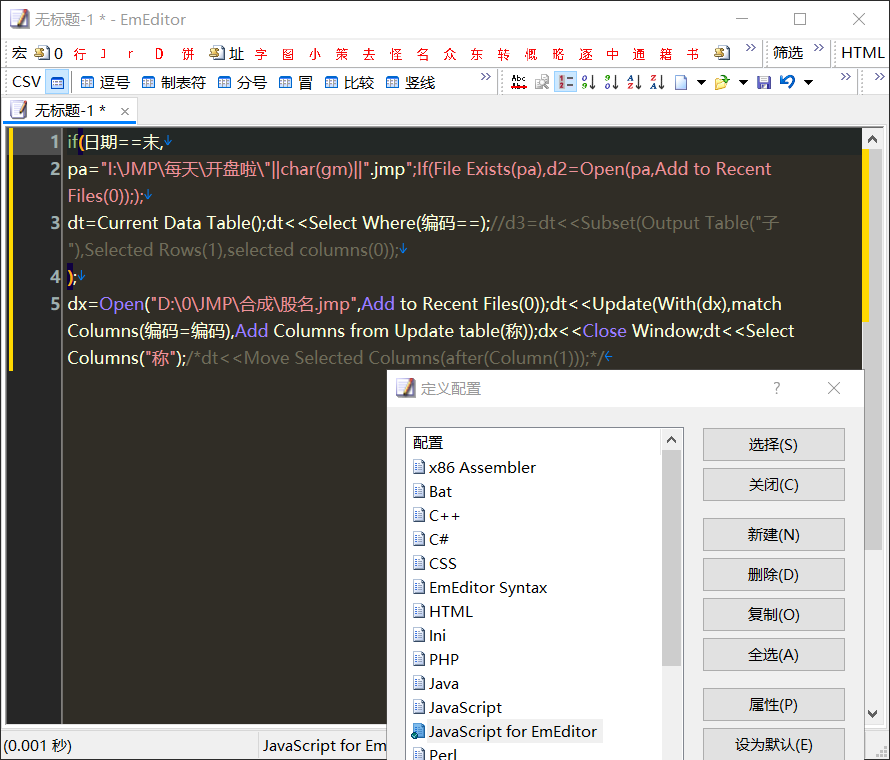This screenshot has width=890, height=760.
Task: Click line number 5 in editor gutter
Action: [55, 304]
